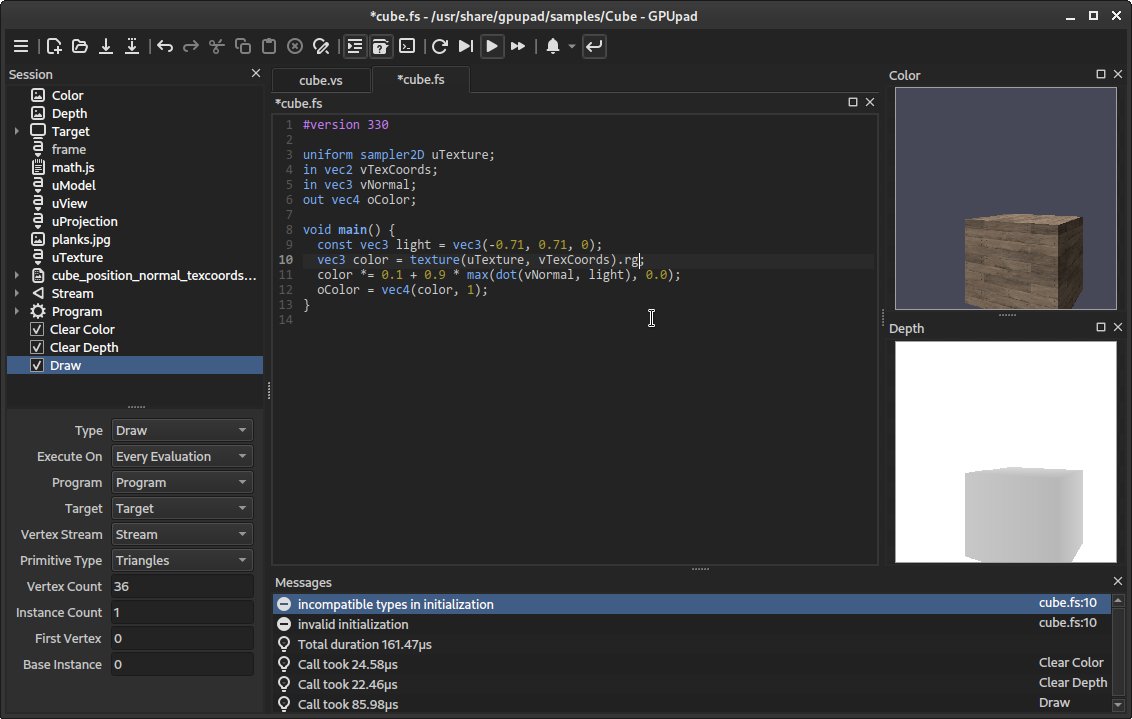Click the line-wrap return arrow icon
The image size is (1132, 719).
[x=594, y=46]
